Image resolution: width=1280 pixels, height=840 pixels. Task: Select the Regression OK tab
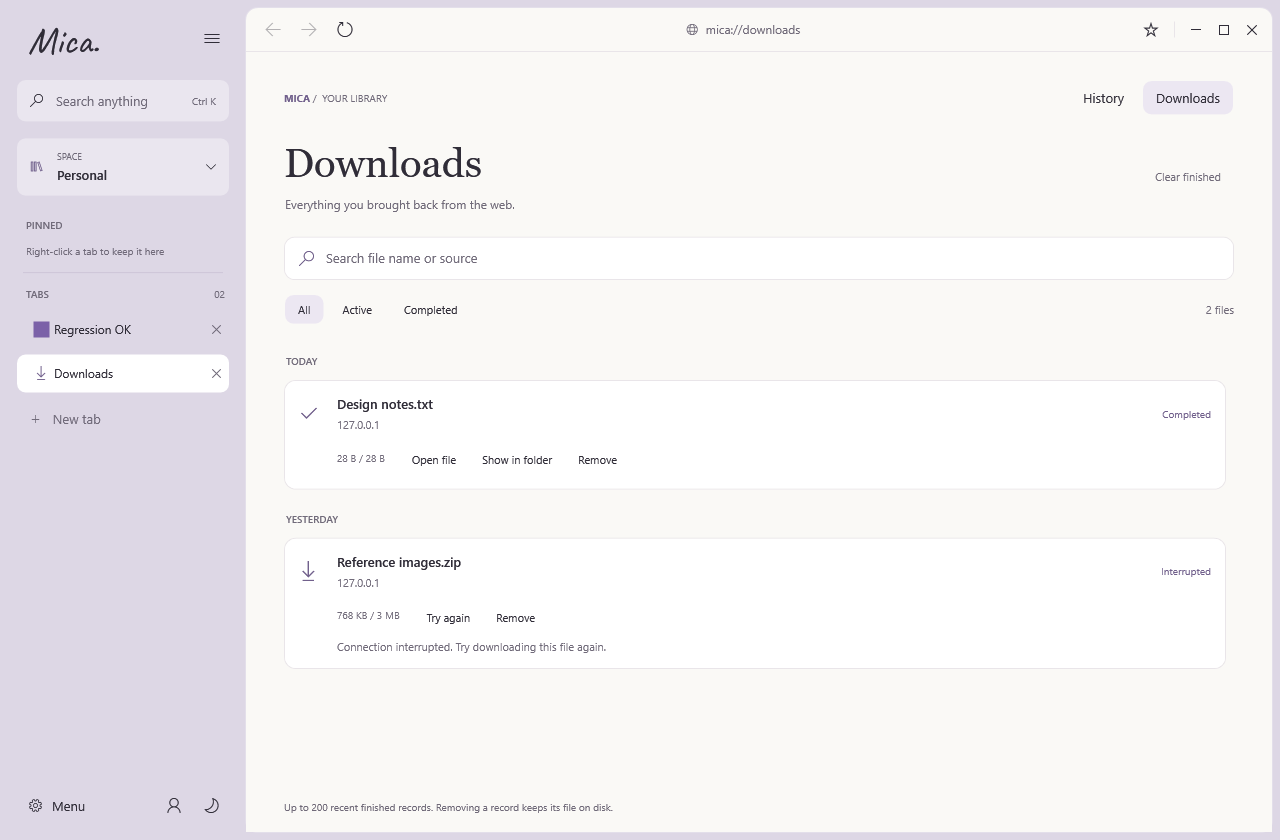[x=123, y=330]
